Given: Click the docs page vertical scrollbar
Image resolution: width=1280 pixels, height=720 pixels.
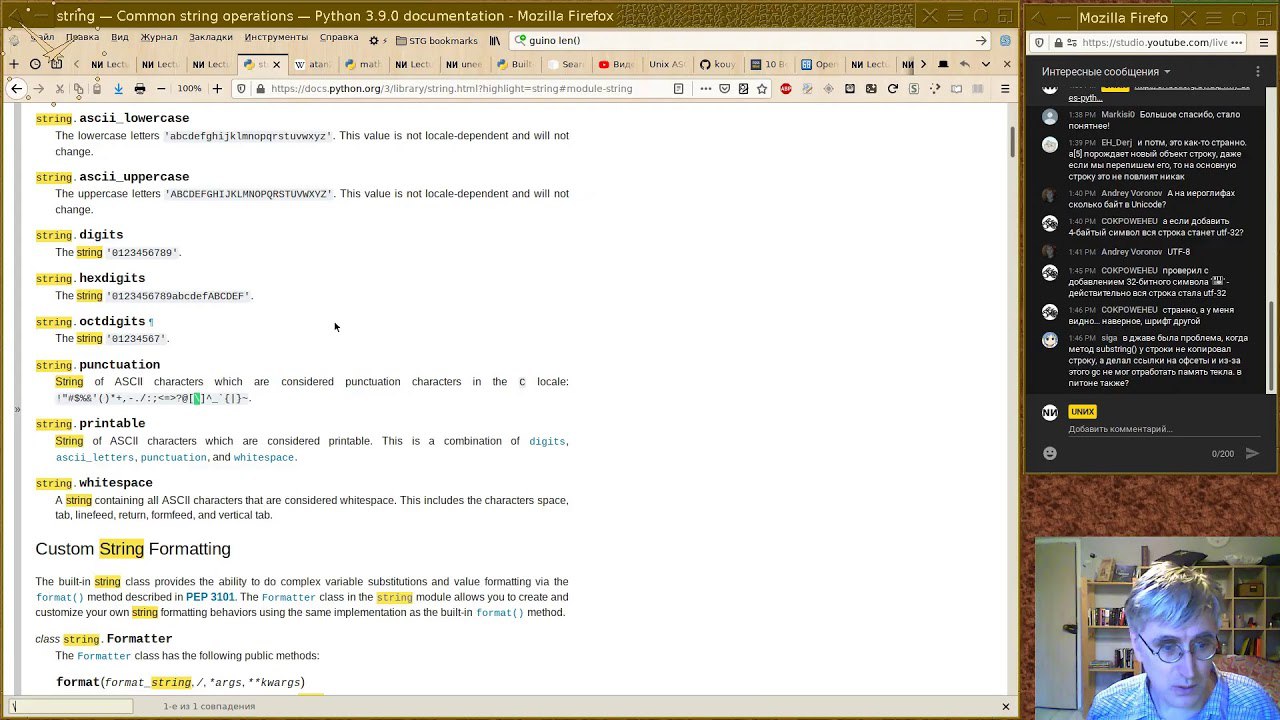Looking at the screenshot, I should click(1013, 140).
